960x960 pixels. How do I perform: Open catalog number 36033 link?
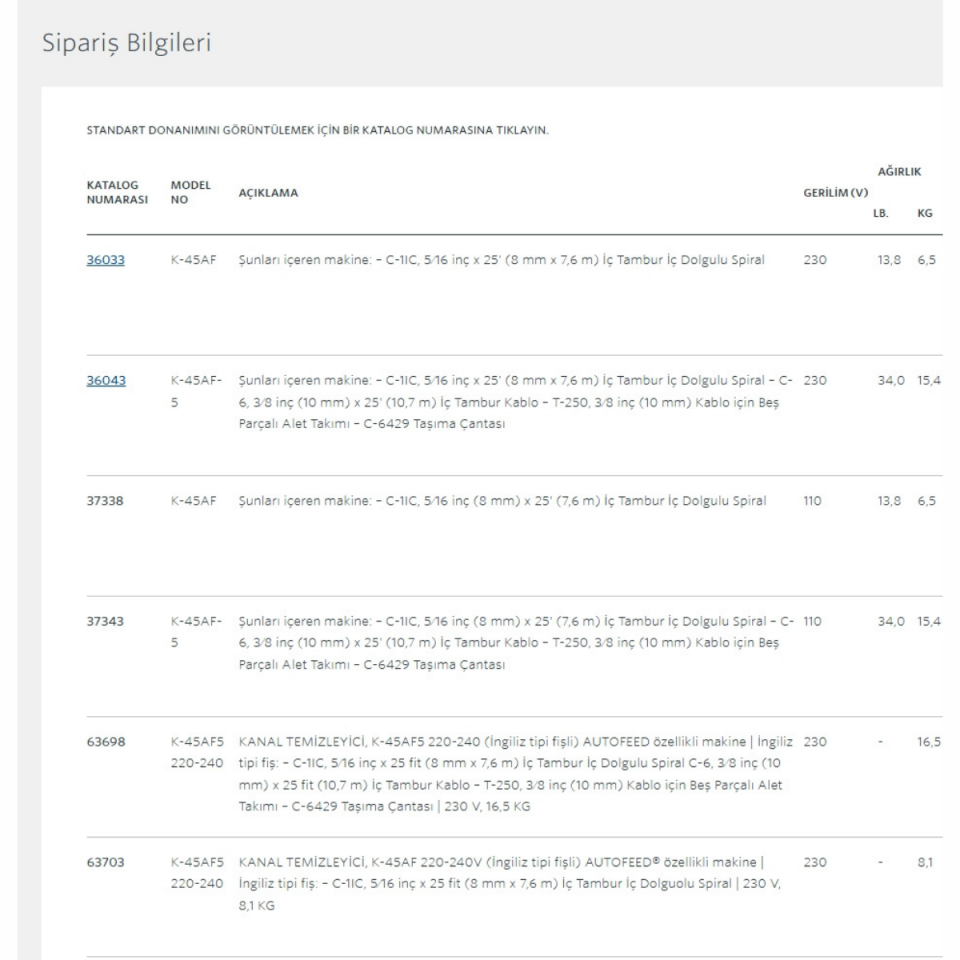point(105,260)
